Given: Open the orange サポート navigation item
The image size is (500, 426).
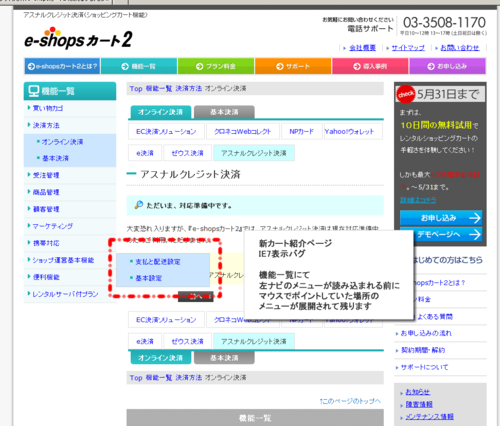Looking at the screenshot, I should [293, 66].
